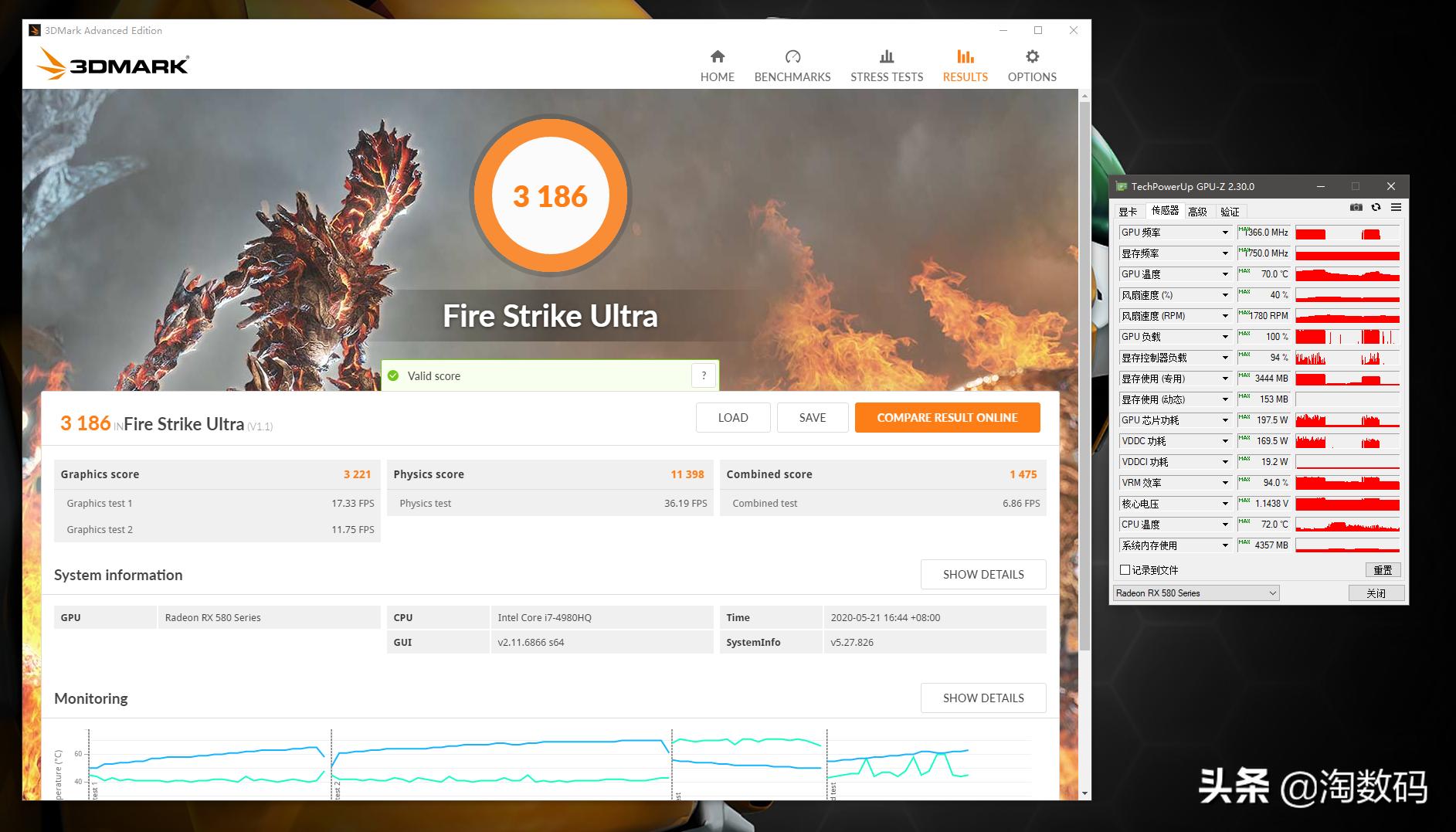Image resolution: width=1456 pixels, height=832 pixels.
Task: Open the GPU-Z hamburger menu icon
Action: 1396,207
